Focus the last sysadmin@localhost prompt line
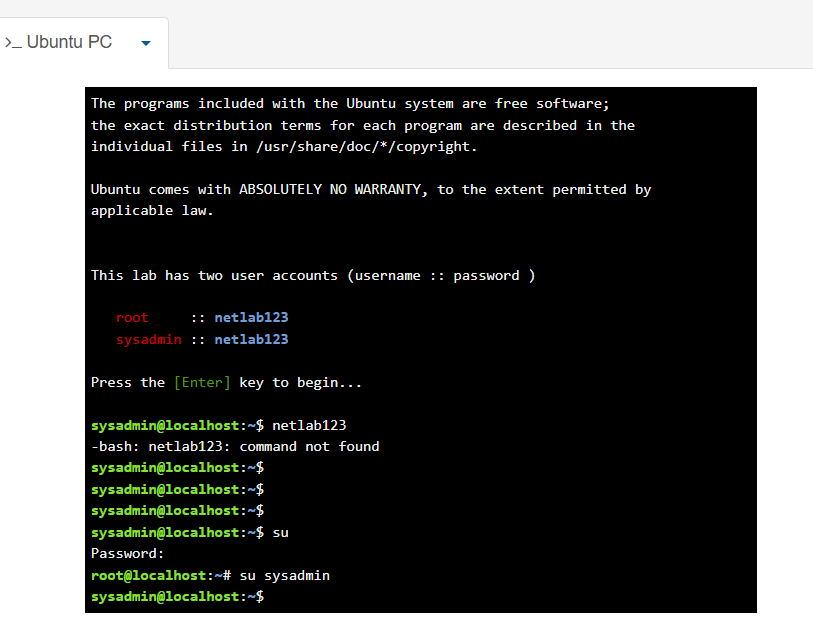Image resolution: width=813 pixels, height=643 pixels. (x=177, y=597)
